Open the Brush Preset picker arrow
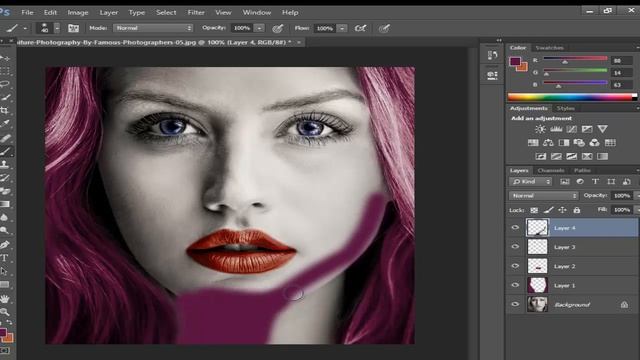This screenshot has width=640, height=360. click(x=57, y=28)
